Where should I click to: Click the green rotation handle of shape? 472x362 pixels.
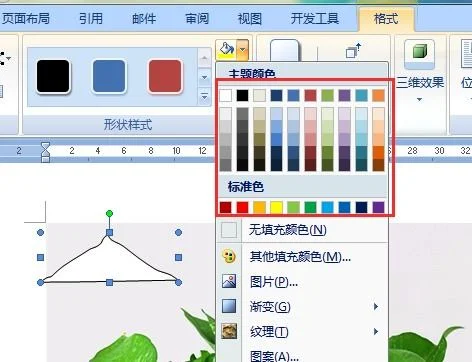click(109, 213)
